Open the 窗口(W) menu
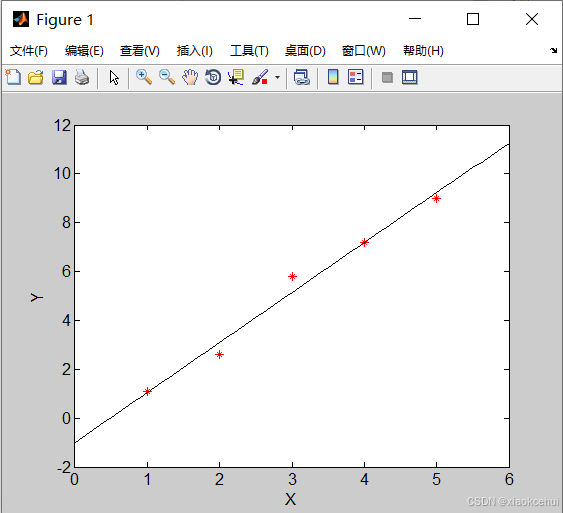Viewport: 563px width, 513px height. 364,51
